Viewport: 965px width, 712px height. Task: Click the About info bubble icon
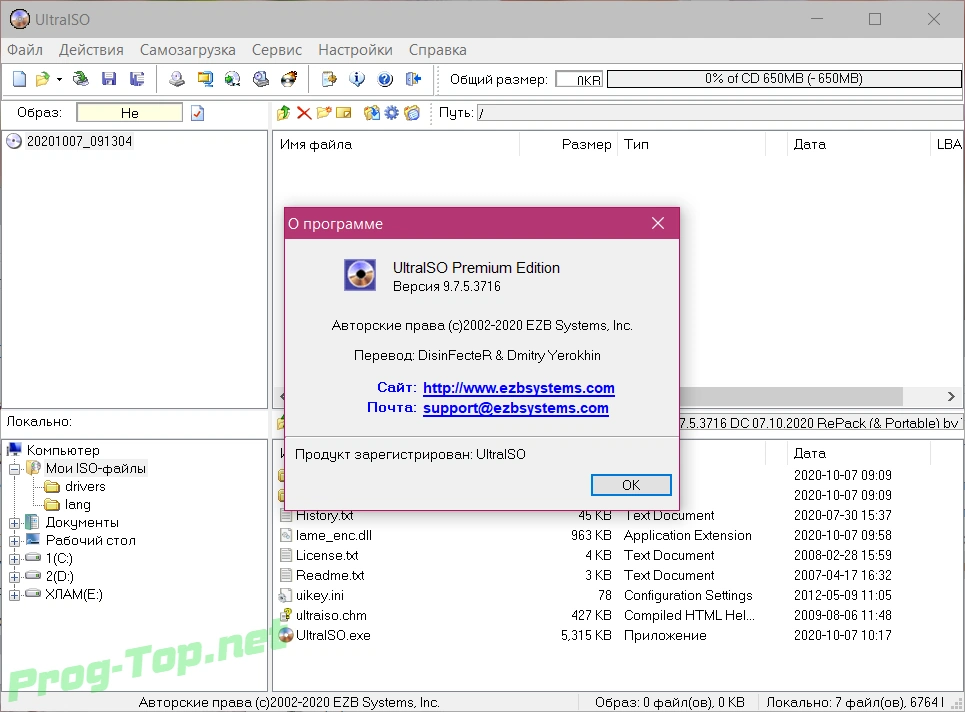(357, 79)
